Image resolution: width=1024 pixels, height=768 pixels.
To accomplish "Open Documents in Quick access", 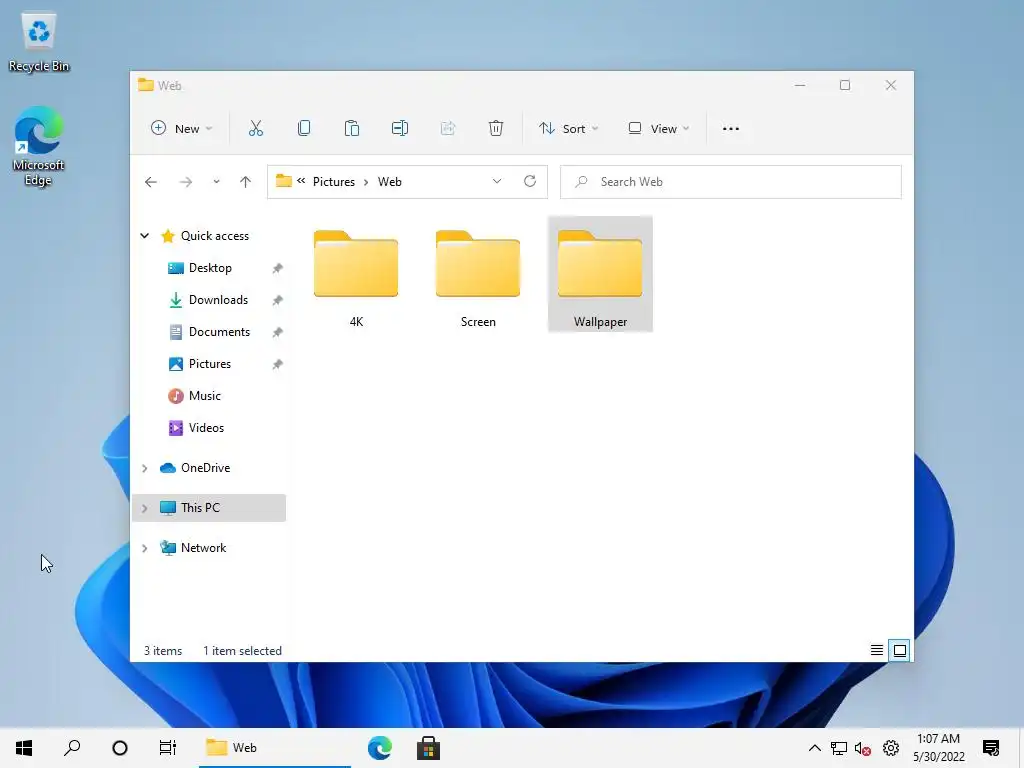I will (x=219, y=332).
